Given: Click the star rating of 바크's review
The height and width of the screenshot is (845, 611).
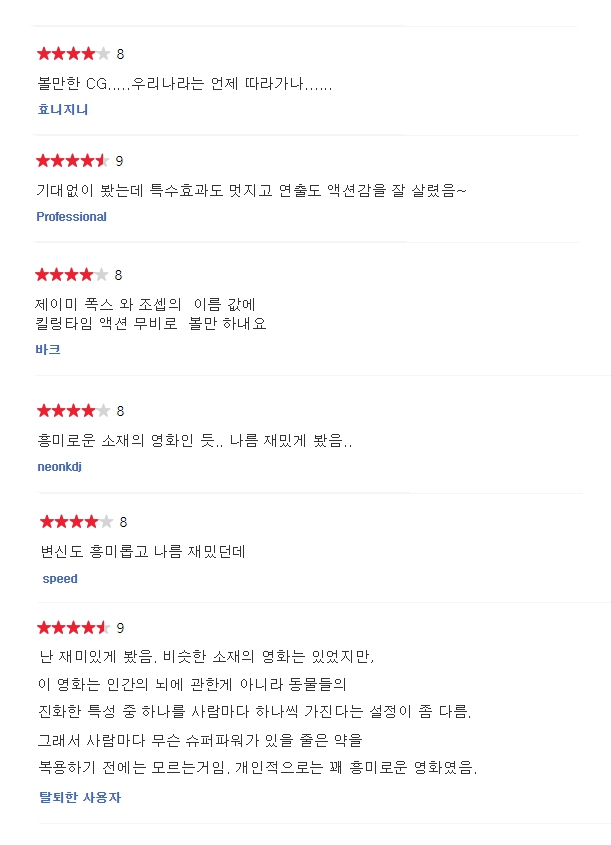Looking at the screenshot, I should coord(72,275).
